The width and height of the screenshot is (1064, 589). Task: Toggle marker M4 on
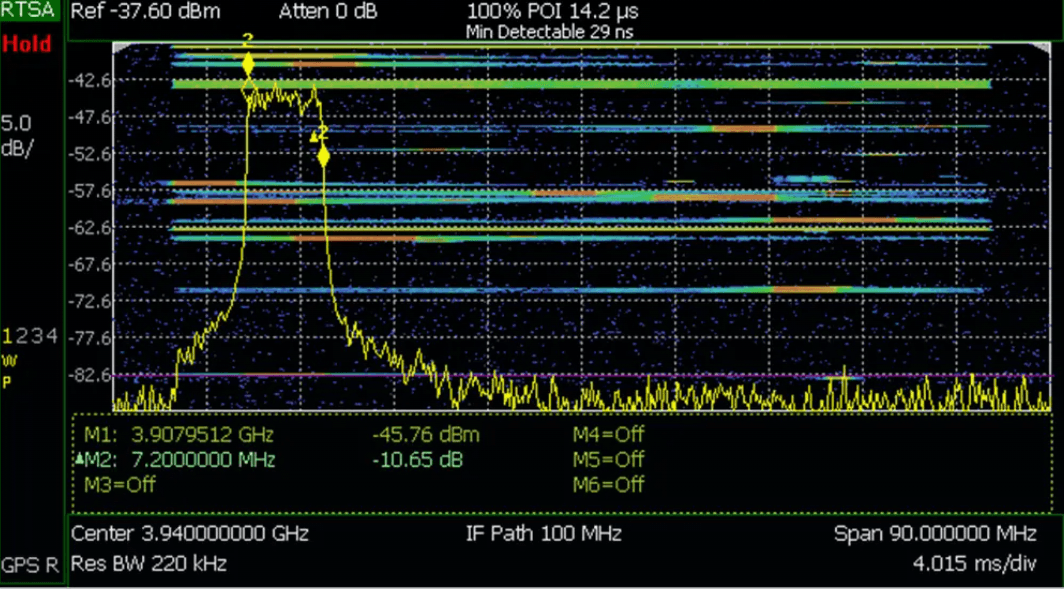click(611, 435)
